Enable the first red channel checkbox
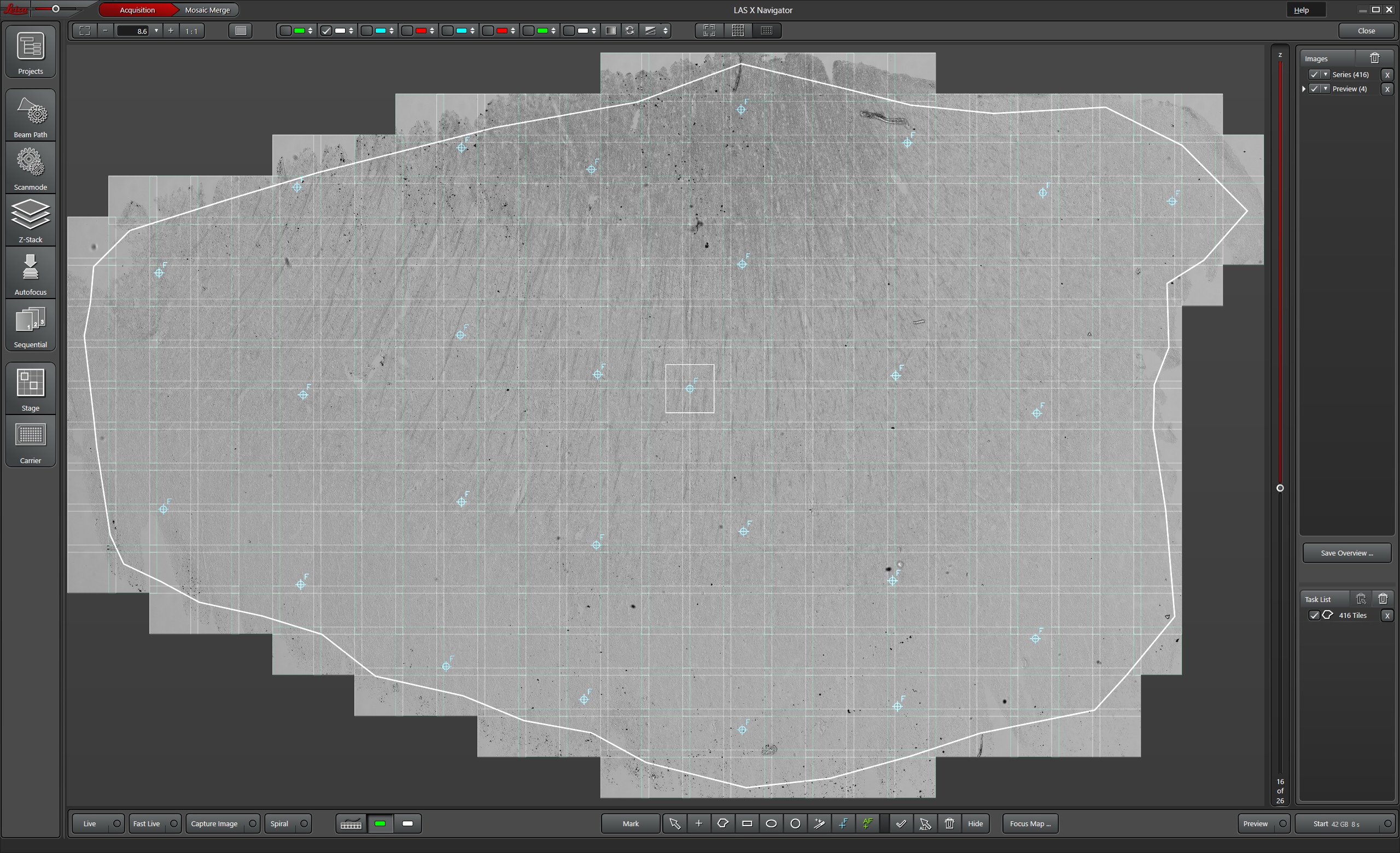Image resolution: width=1400 pixels, height=853 pixels. click(407, 31)
